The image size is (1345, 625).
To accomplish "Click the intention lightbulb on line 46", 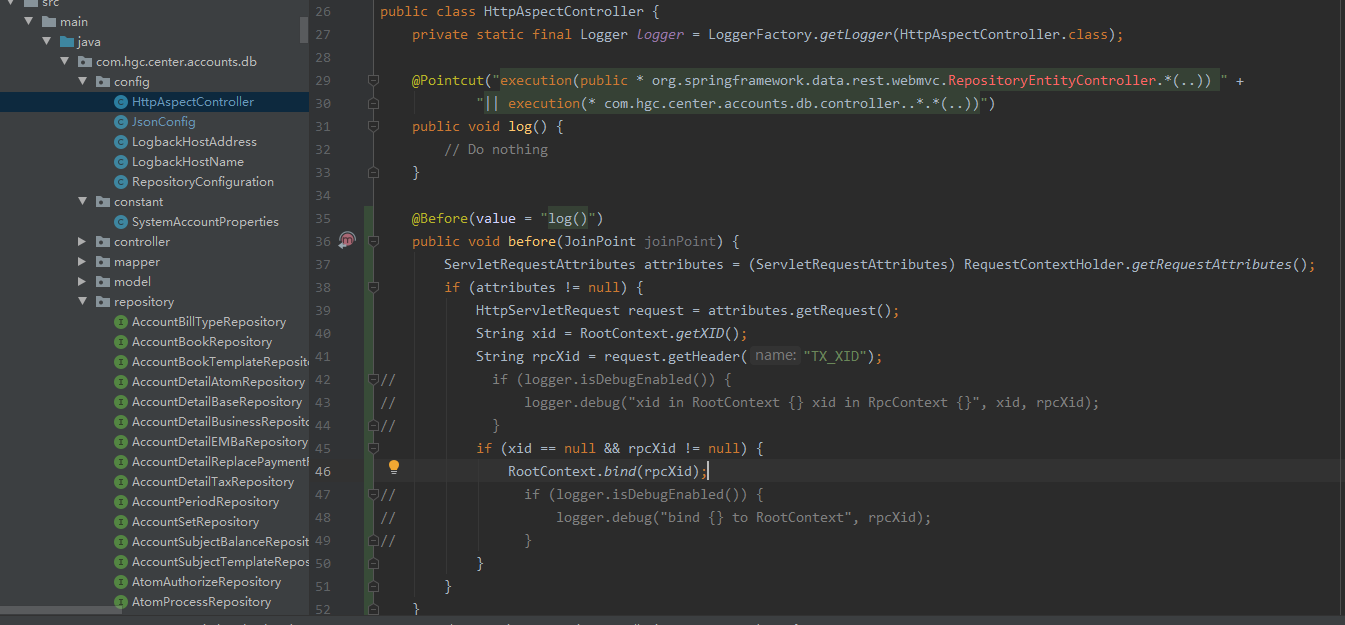I will tap(394, 467).
